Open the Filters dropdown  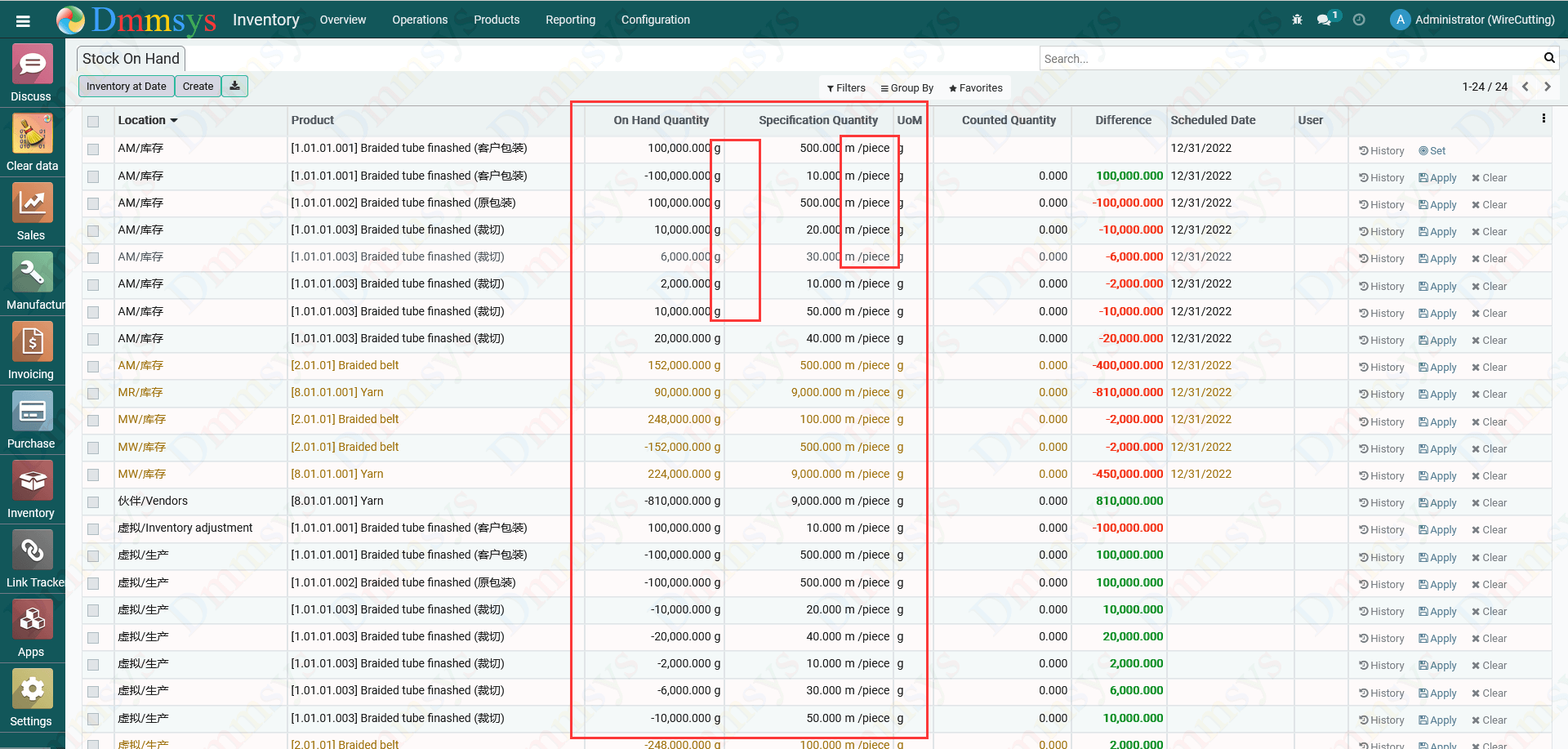click(846, 88)
